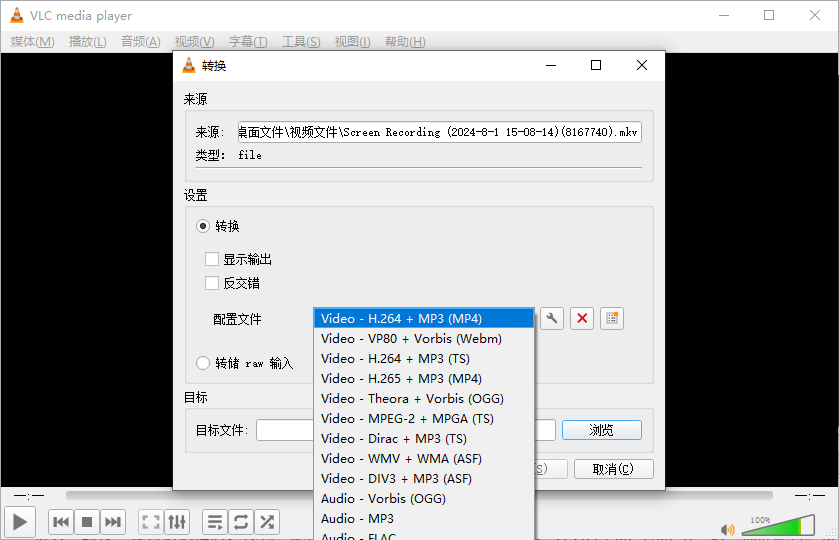Choose Video - Theora + Vorbis (OGG)
The image size is (839, 540).
424,398
